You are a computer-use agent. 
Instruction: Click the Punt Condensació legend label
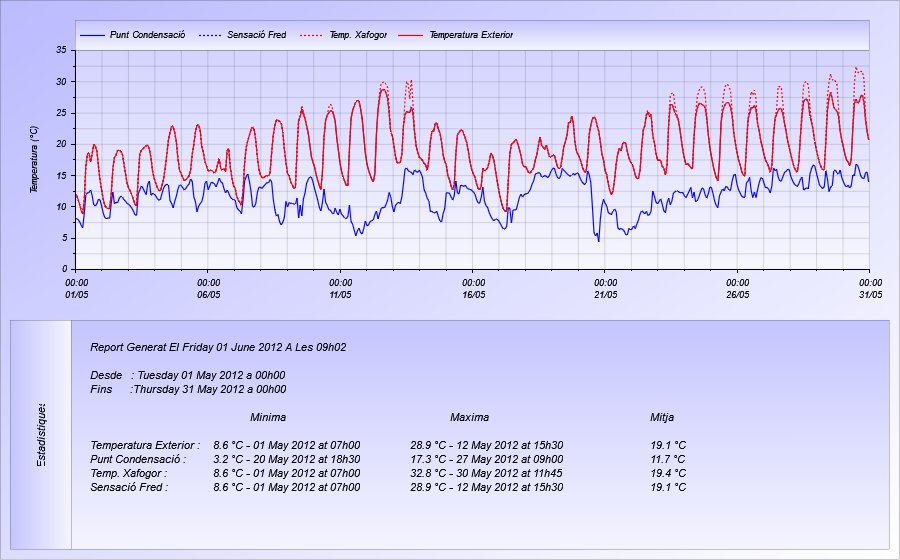[x=147, y=35]
